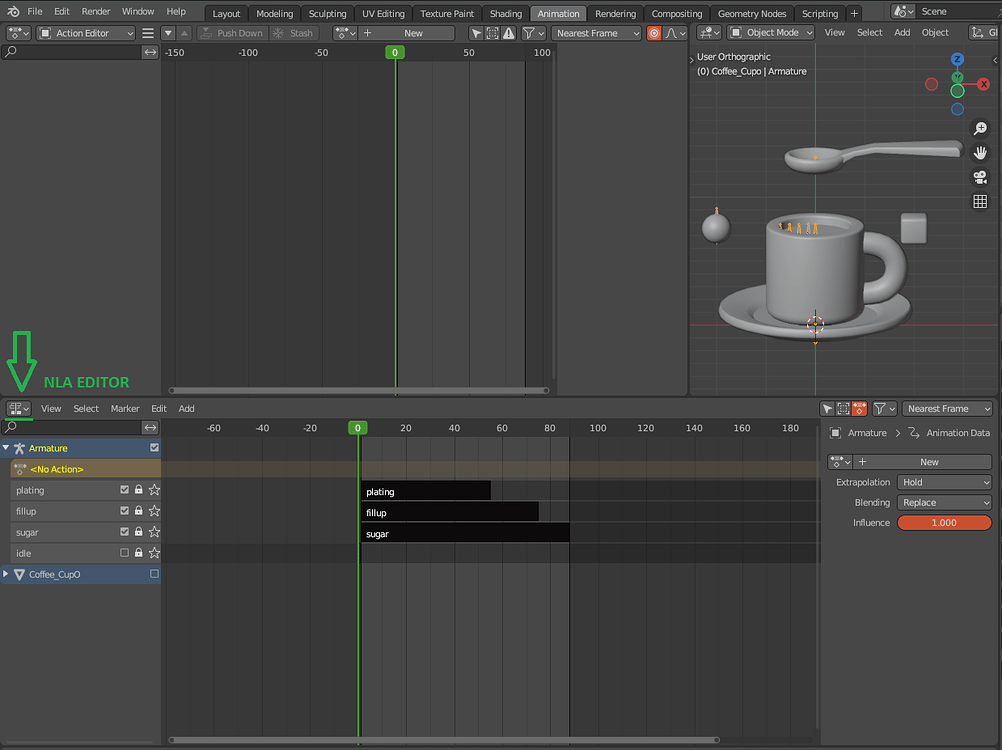Viewport: 1002px width, 750px height.
Task: Select the zoom magnifier icon in viewport sidebar
Action: click(x=980, y=128)
